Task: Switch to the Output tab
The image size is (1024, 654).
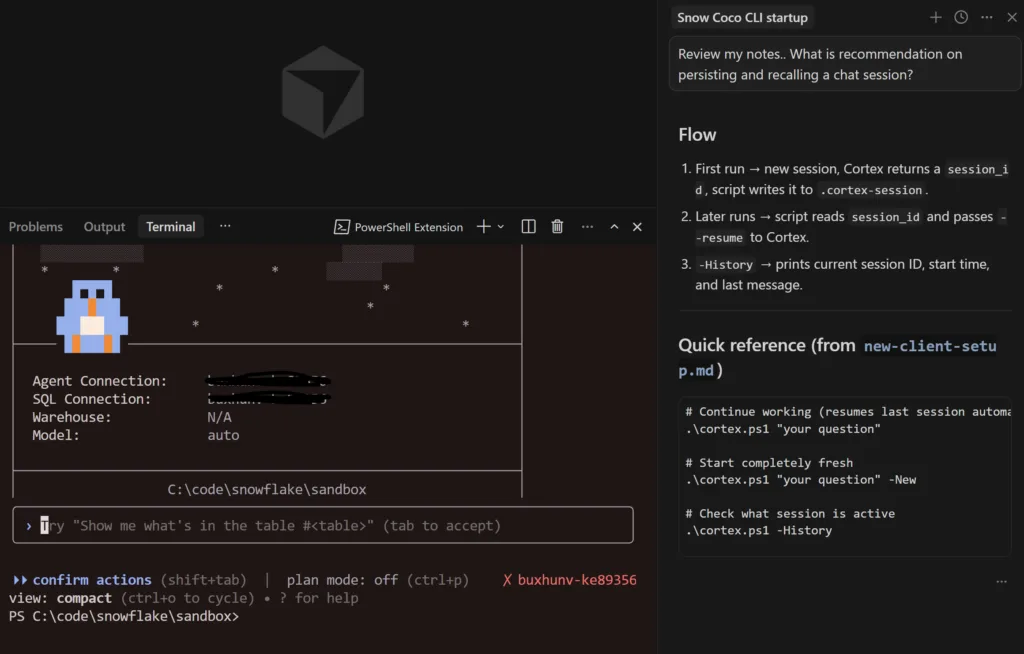Action: point(104,227)
